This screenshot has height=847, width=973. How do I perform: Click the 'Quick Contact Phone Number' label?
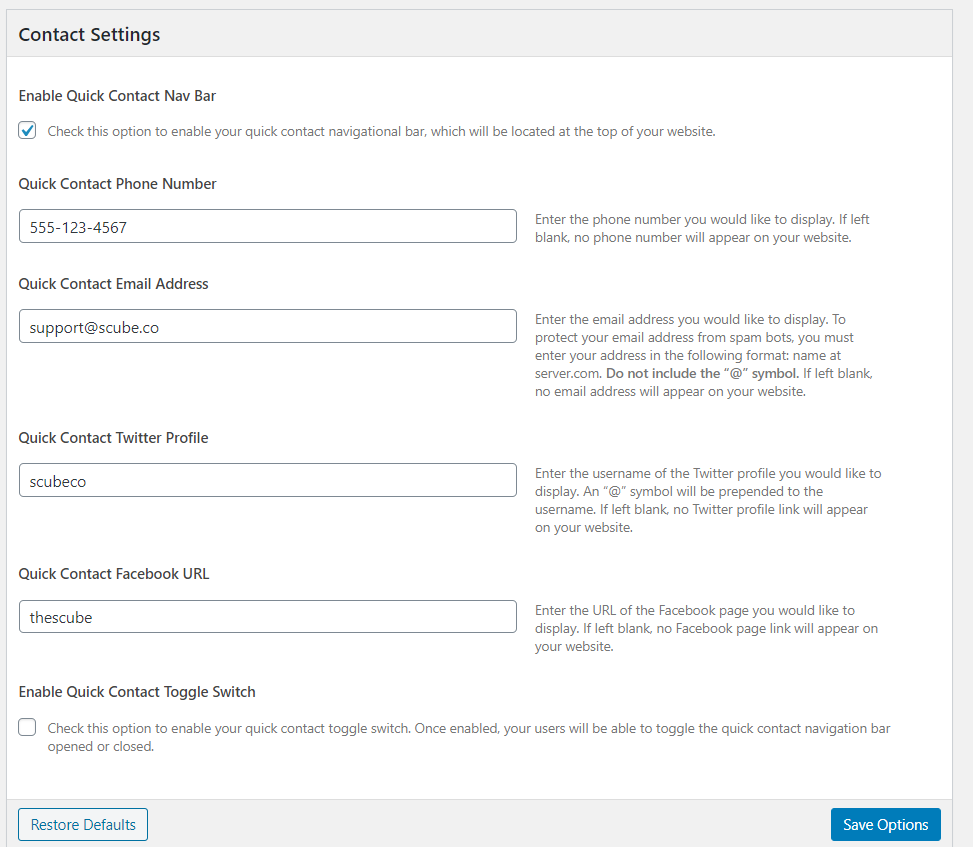pyautogui.click(x=117, y=184)
